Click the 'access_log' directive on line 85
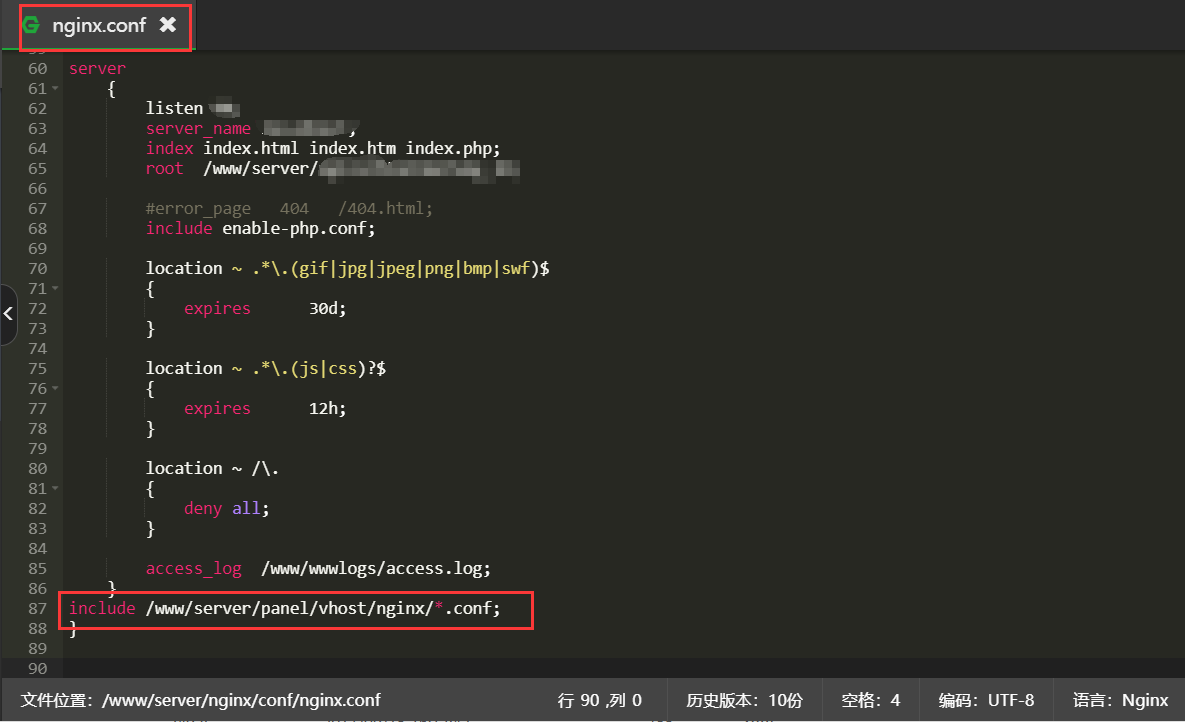The width and height of the screenshot is (1185, 722). tap(193, 569)
